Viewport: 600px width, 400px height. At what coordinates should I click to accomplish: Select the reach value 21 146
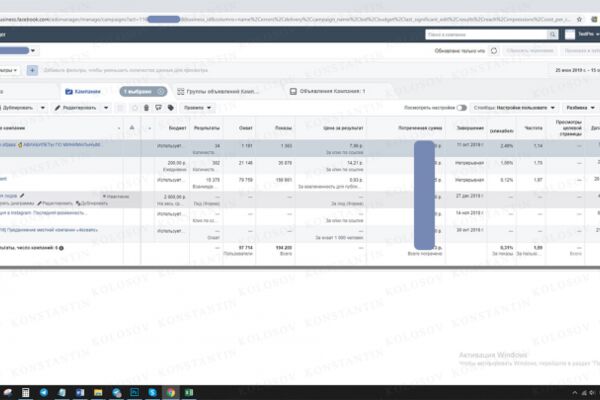(245, 163)
